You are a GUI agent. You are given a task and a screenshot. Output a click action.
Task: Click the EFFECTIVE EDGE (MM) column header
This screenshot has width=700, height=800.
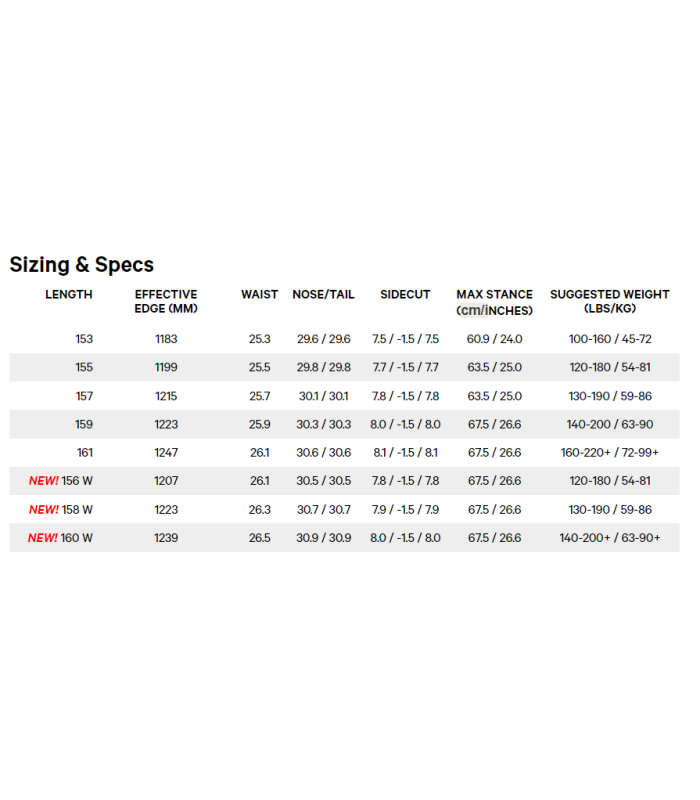(166, 301)
